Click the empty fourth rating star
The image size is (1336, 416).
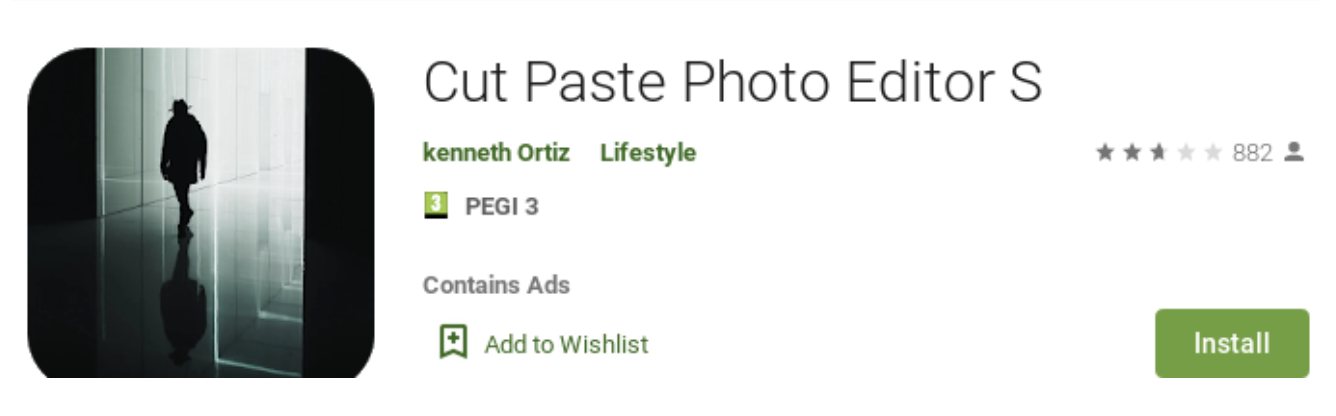coord(1185,153)
